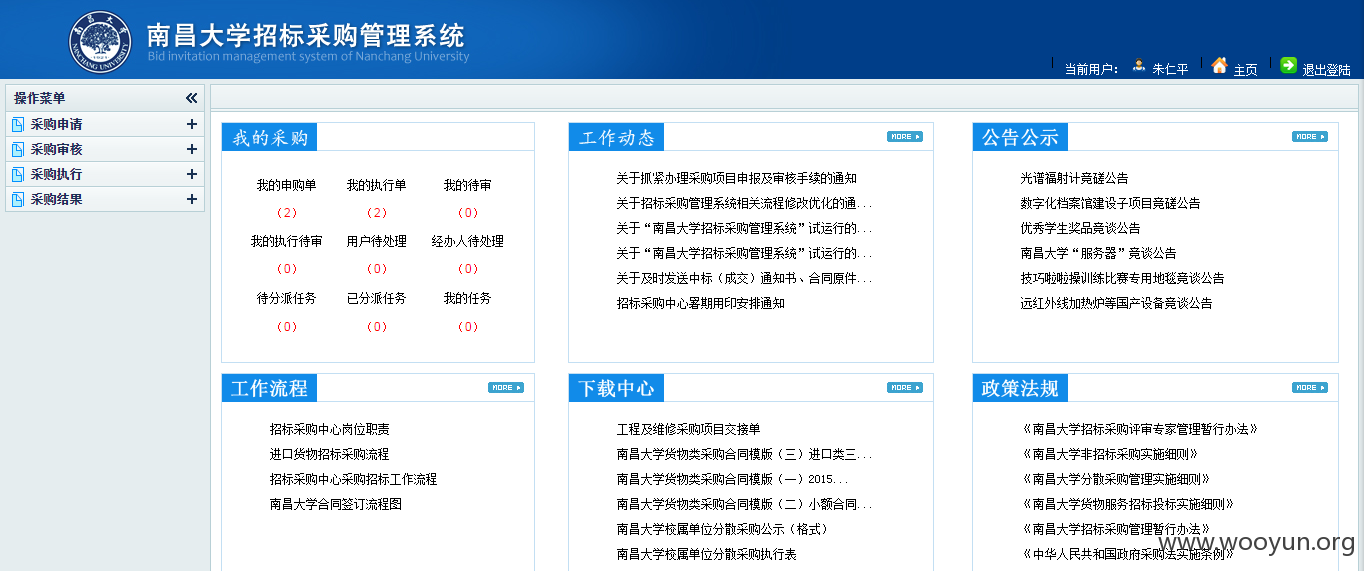Click document icon beside 采购结果
This screenshot has width=1364, height=571.
[x=16, y=199]
